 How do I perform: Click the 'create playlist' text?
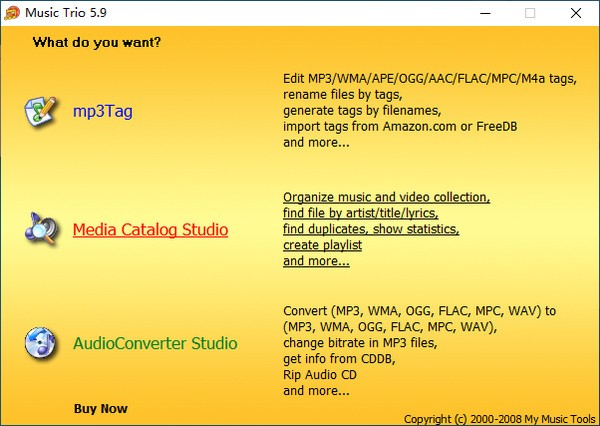click(323, 245)
